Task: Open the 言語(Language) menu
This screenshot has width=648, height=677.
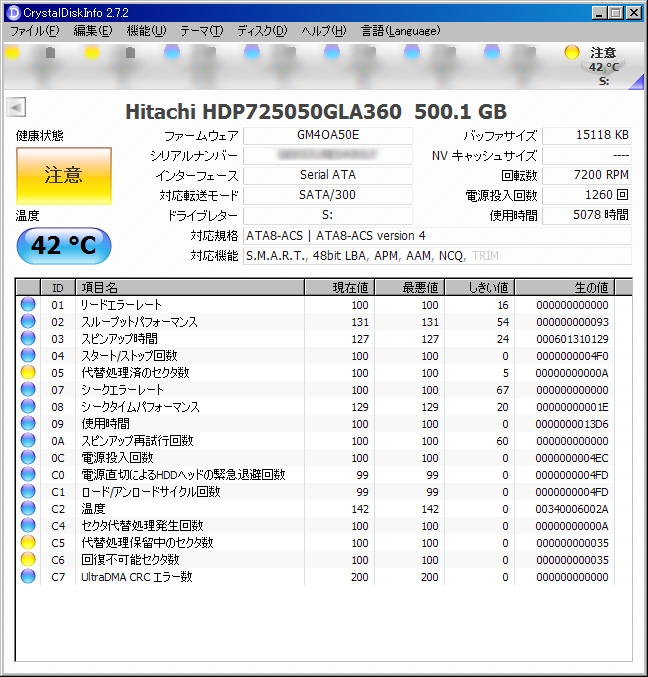Action: point(401,31)
